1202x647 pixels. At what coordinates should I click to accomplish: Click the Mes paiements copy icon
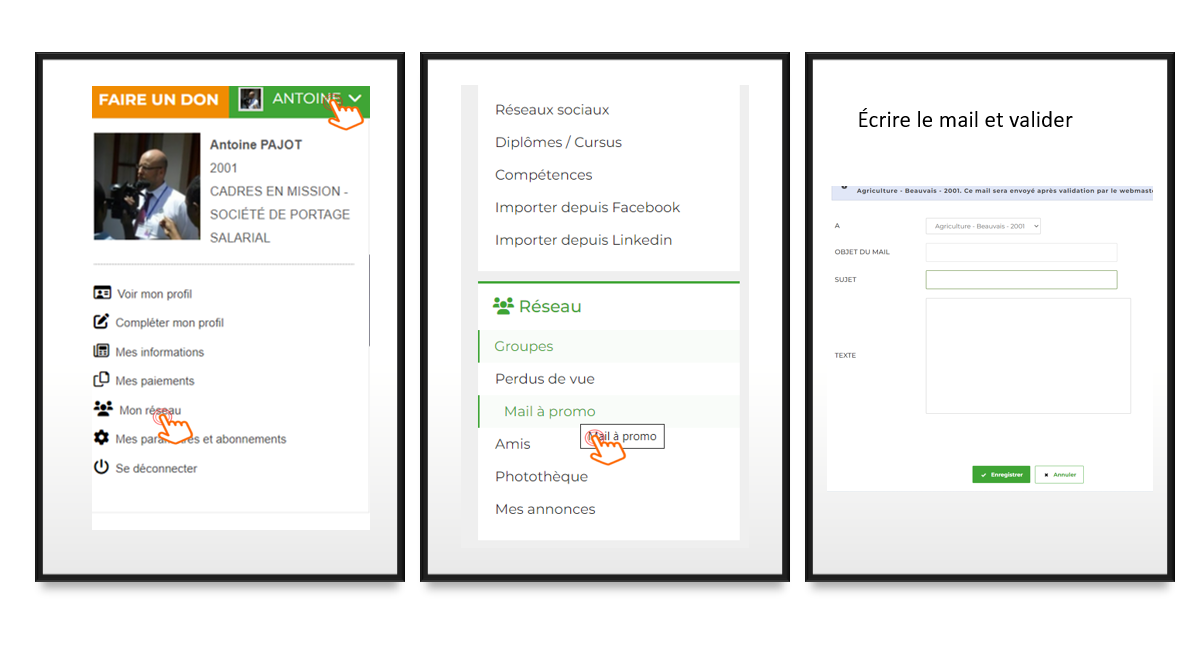pos(101,380)
